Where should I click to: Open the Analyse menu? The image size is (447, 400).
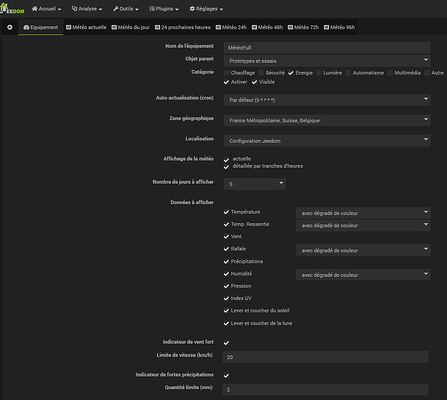click(x=87, y=9)
